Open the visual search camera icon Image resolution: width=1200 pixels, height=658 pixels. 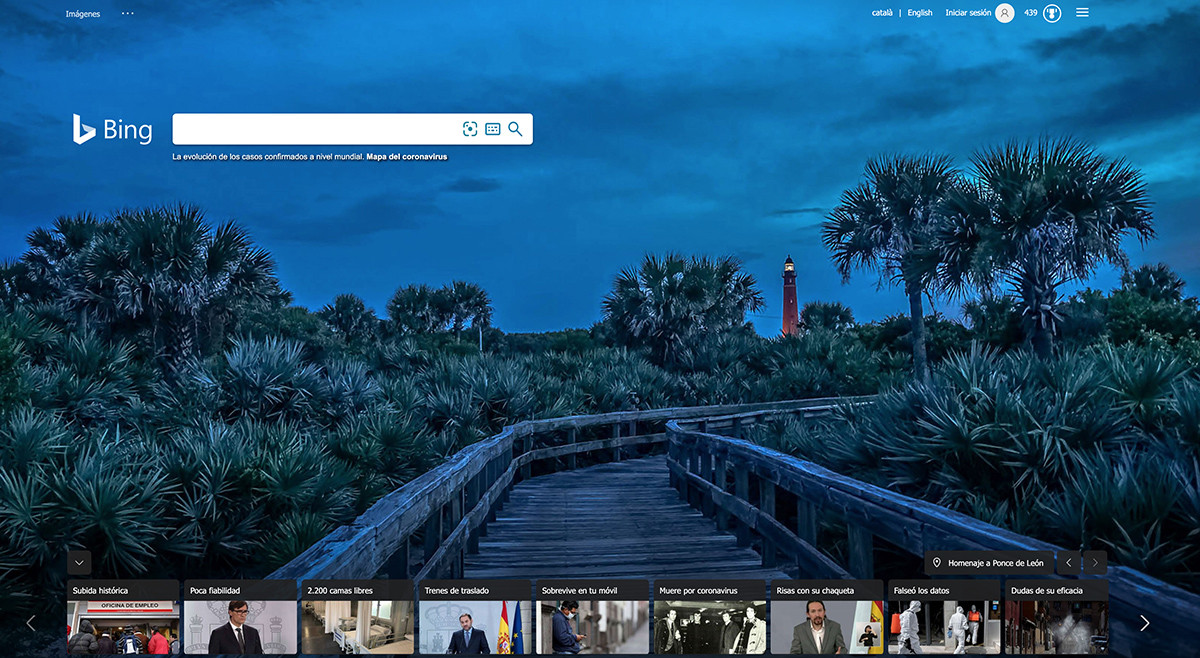pyautogui.click(x=469, y=128)
